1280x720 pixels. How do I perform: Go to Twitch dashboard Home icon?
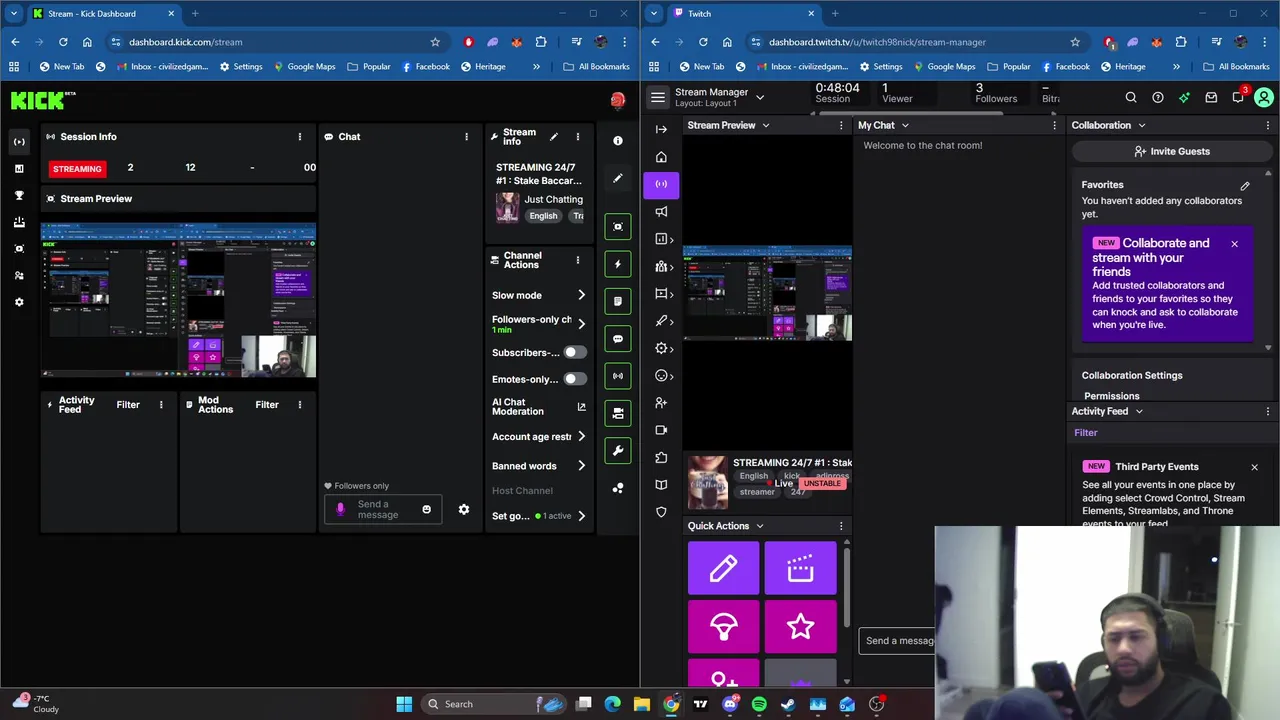point(661,157)
